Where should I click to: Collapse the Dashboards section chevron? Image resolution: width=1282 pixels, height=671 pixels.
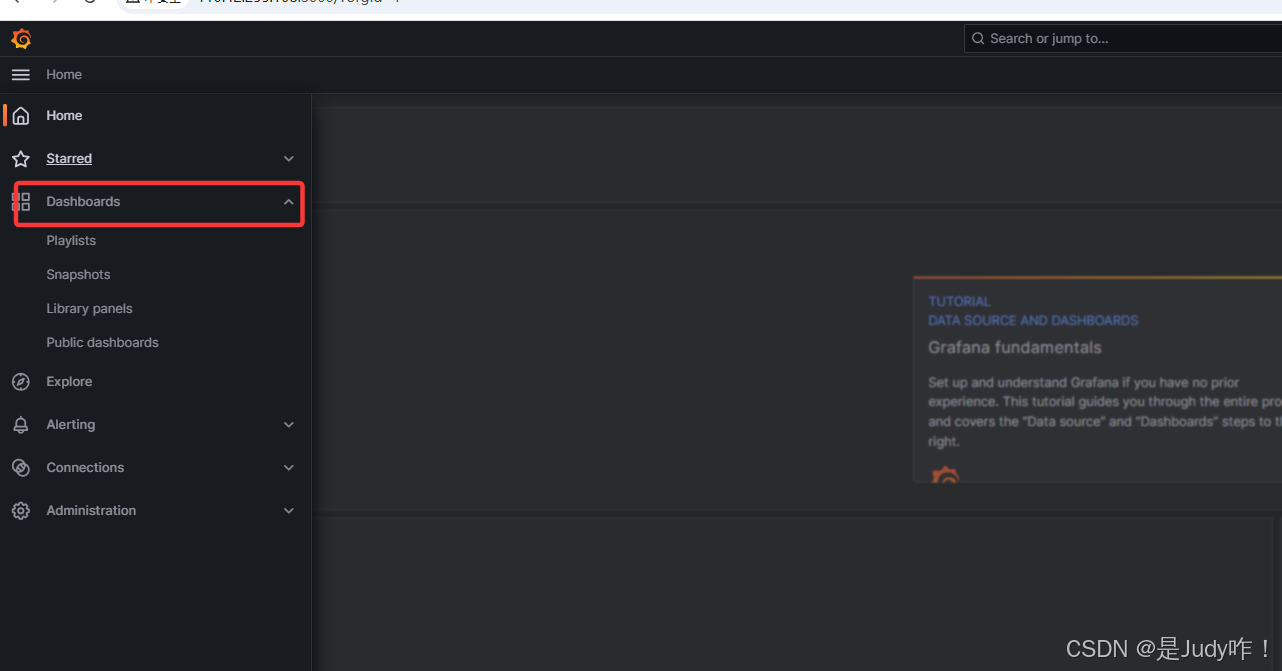(x=289, y=202)
